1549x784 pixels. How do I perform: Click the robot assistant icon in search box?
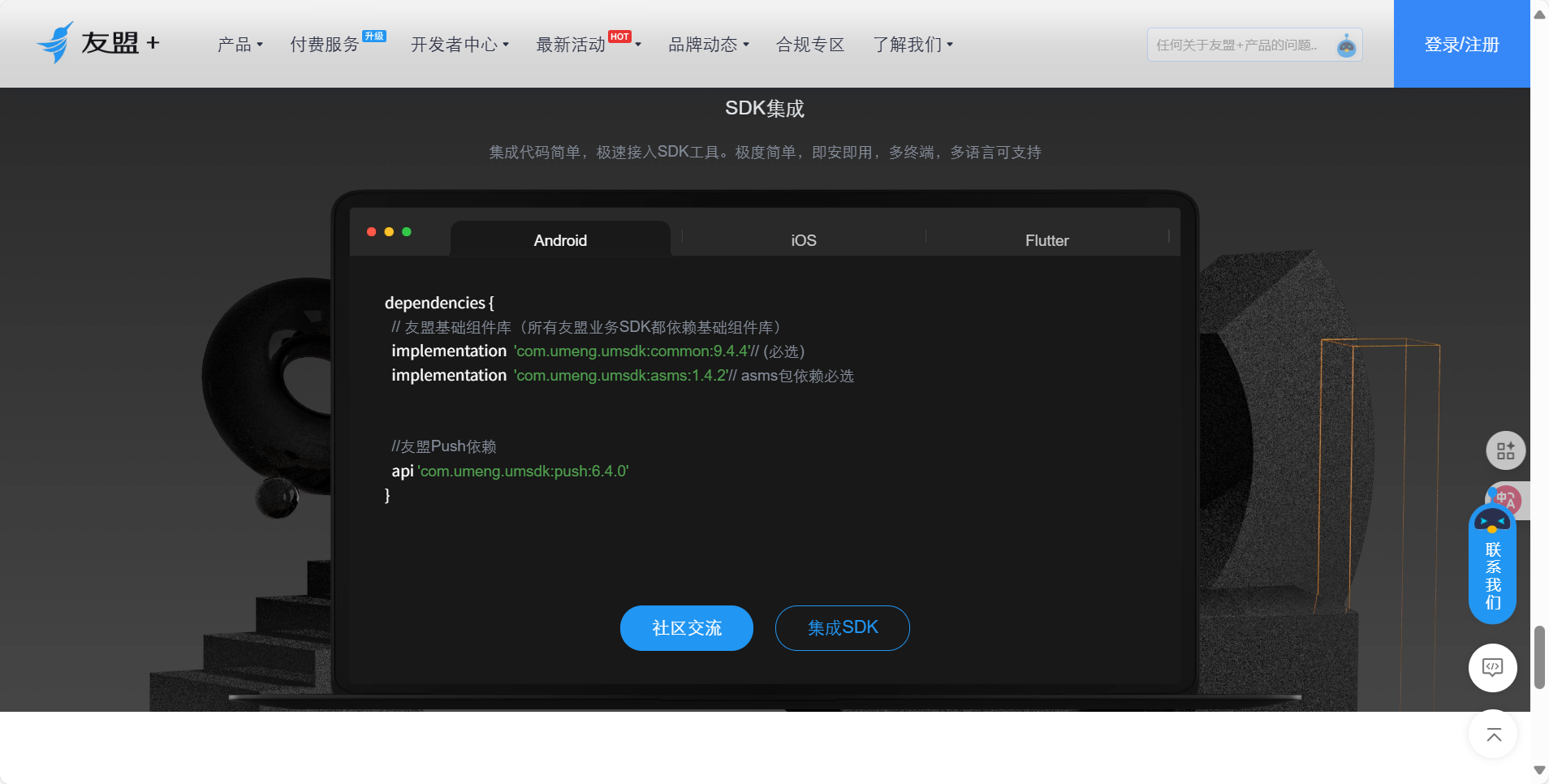tap(1346, 45)
